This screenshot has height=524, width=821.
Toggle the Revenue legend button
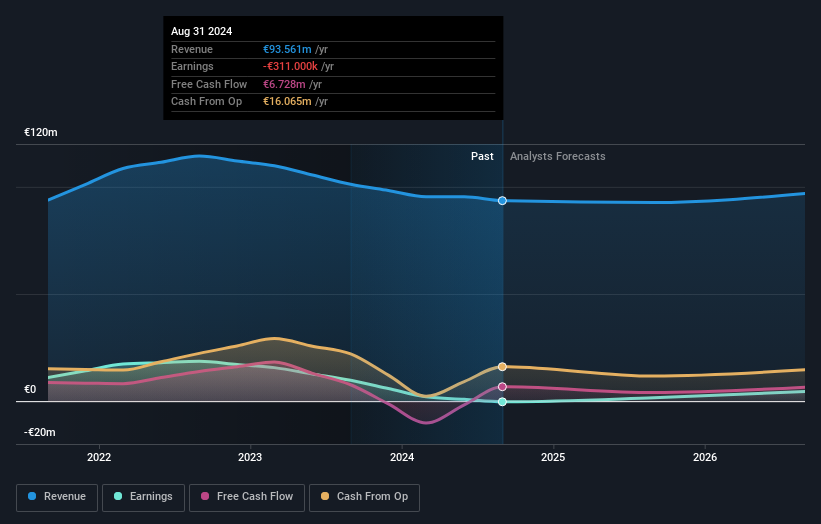click(57, 497)
